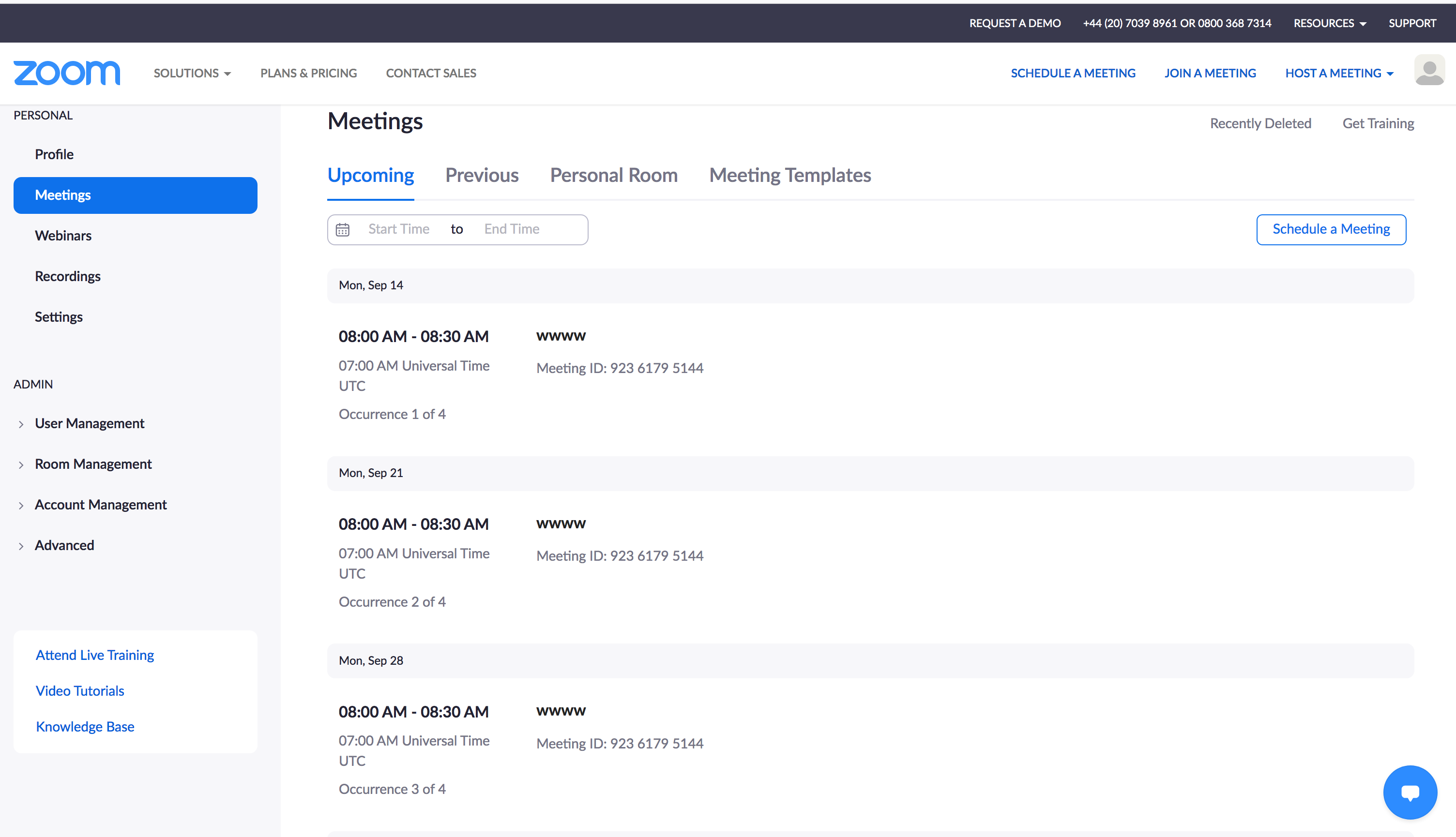1456x837 pixels.
Task: Open Host a Meeting dropdown
Action: [1339, 73]
